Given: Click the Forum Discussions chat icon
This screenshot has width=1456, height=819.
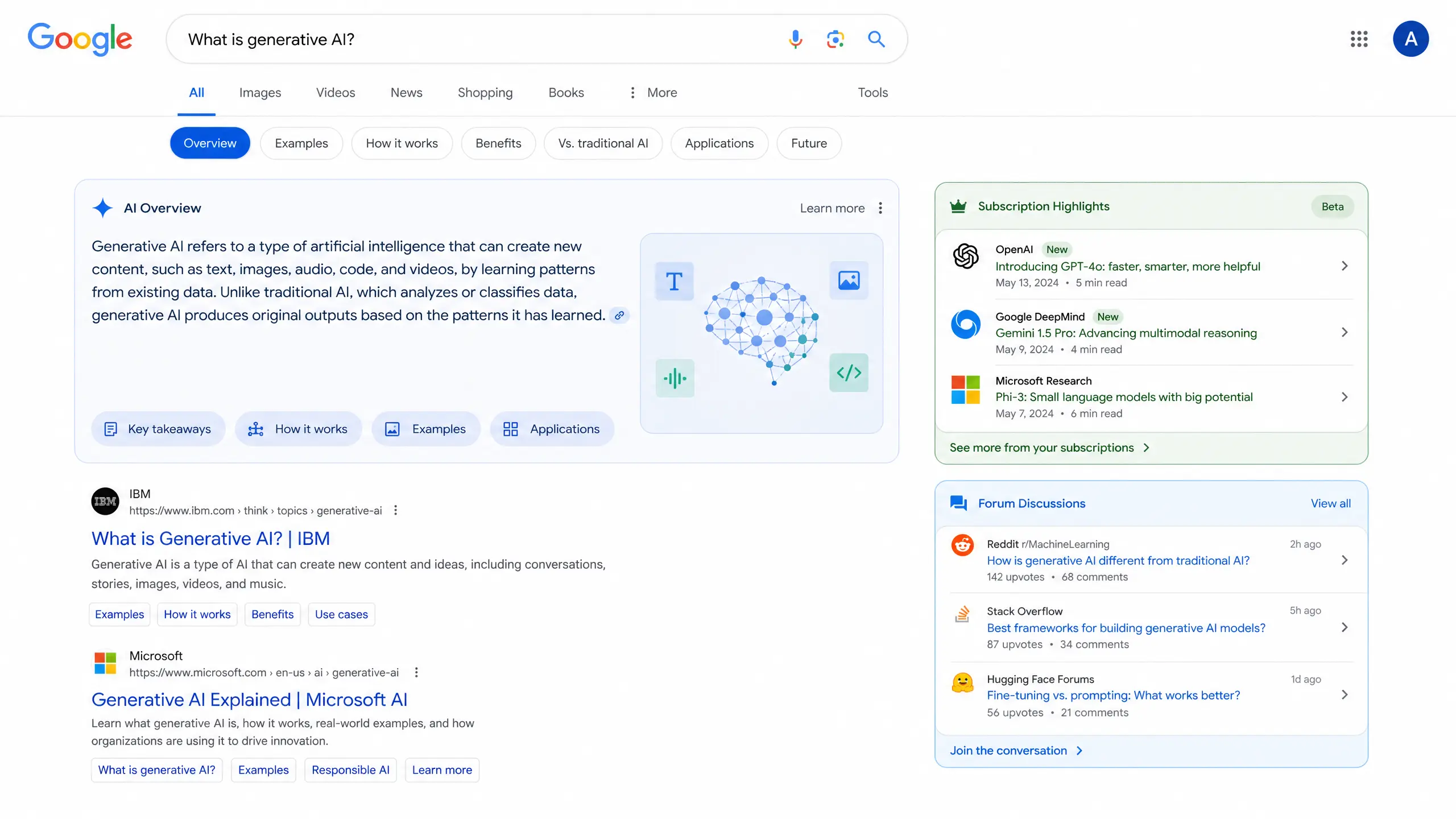Looking at the screenshot, I should 958,503.
